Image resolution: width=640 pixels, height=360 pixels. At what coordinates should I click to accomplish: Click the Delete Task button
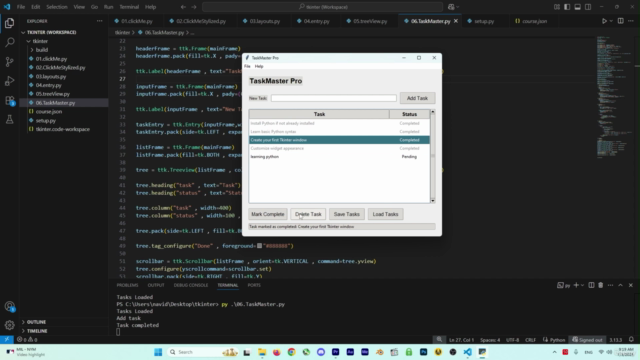coord(308,214)
